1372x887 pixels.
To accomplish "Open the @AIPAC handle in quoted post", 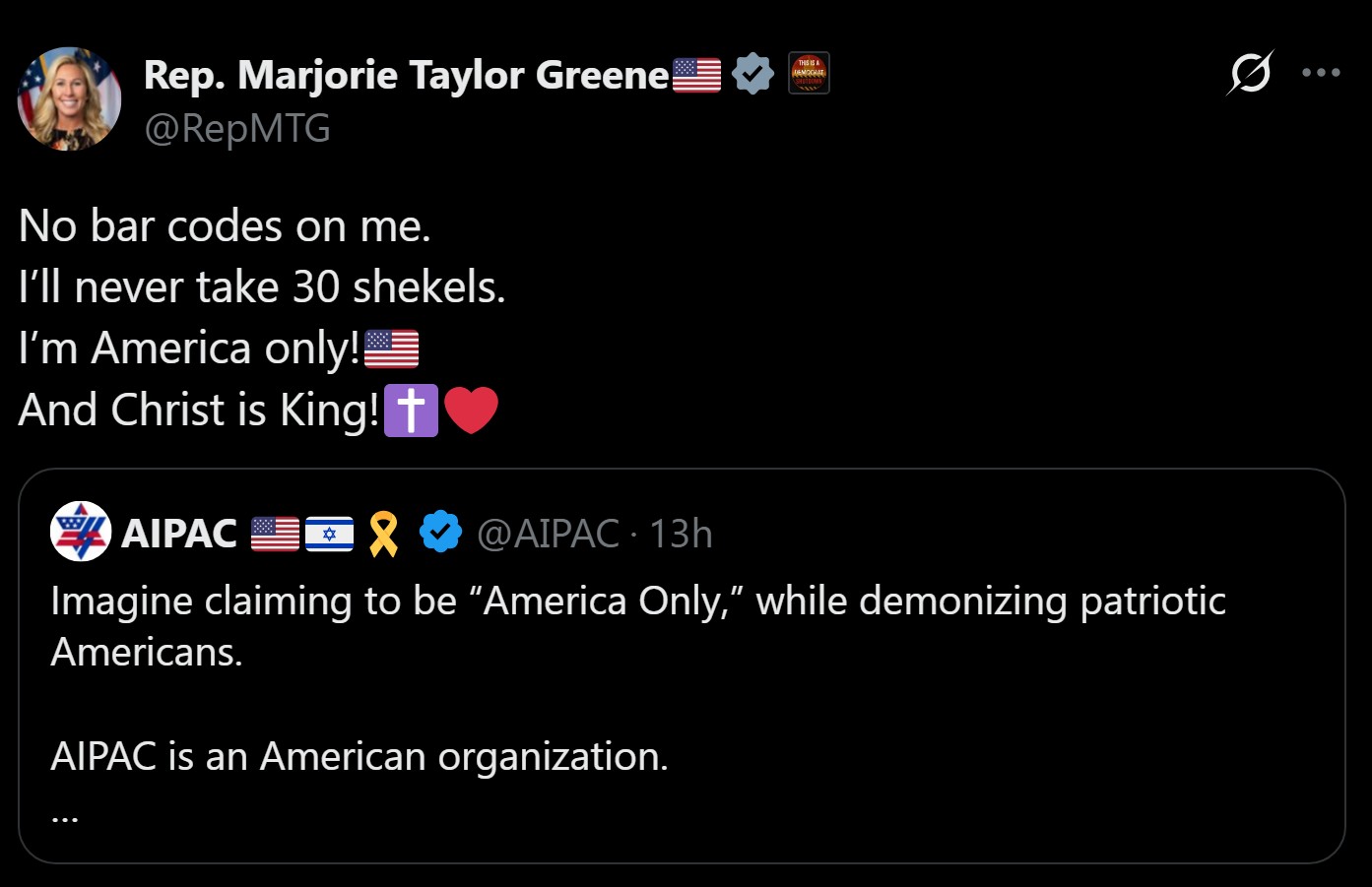I will (548, 534).
